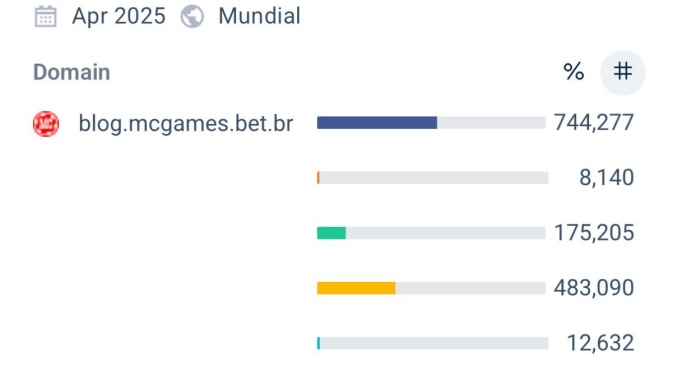
Task: Open the Apr 2025 date selector
Action: tap(119, 16)
